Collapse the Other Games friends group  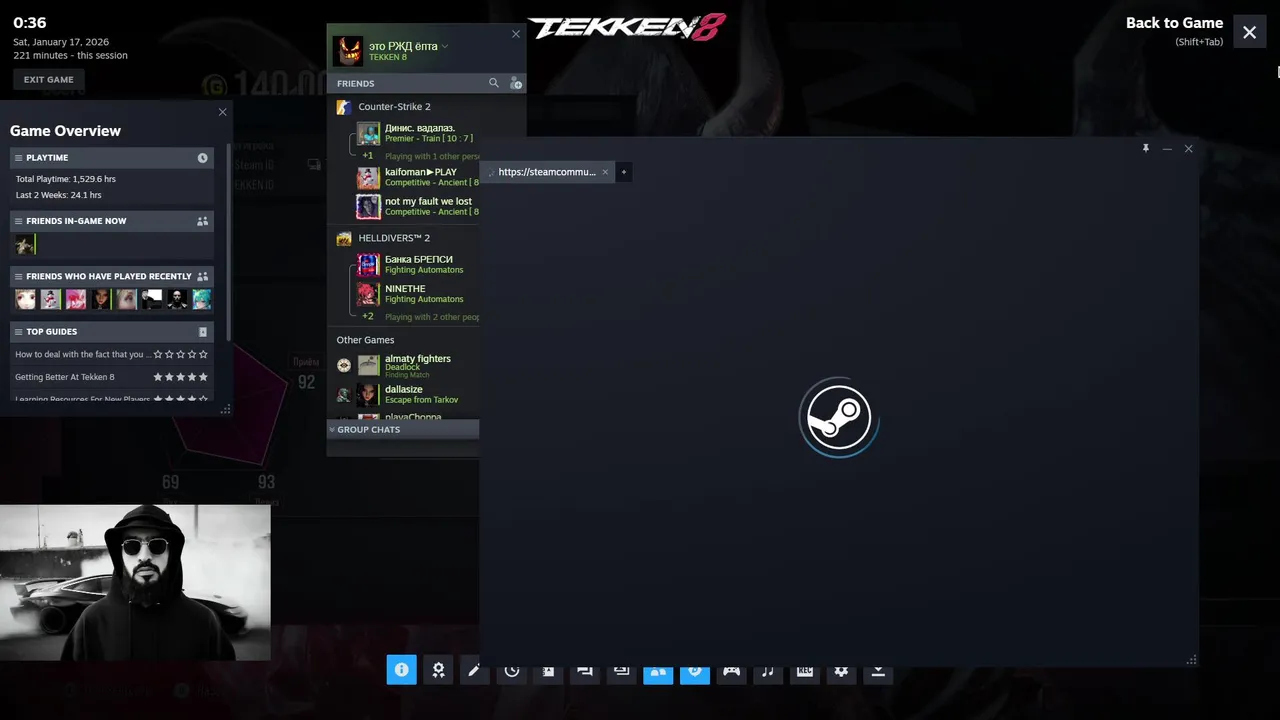click(x=365, y=340)
